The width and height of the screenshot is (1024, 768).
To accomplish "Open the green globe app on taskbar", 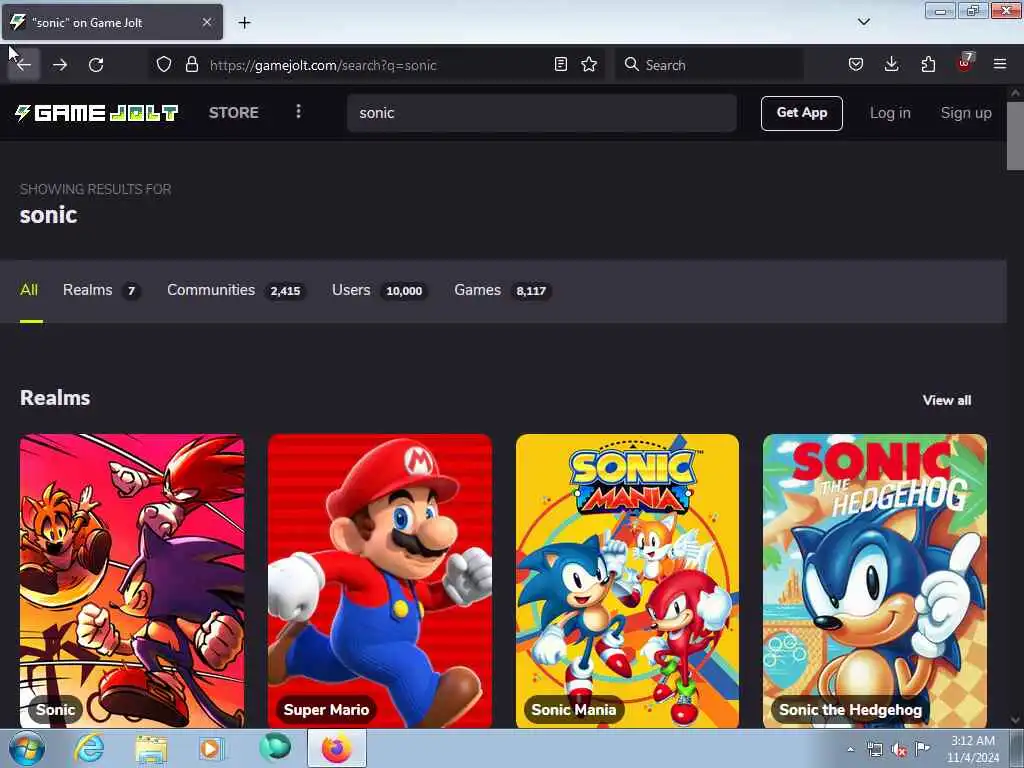I will (x=275, y=747).
